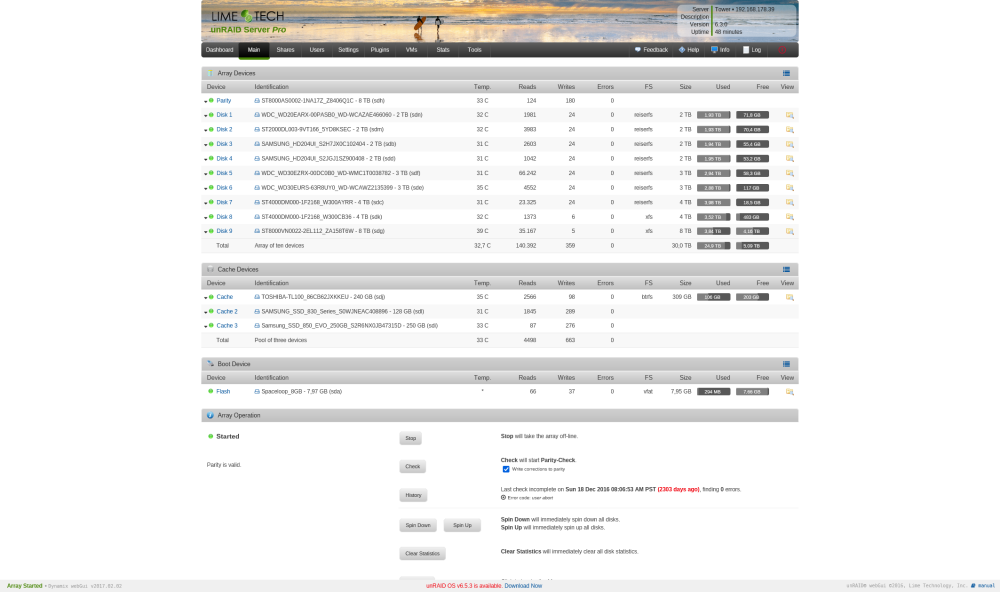Screen dimensions: 1000x592
Task: Click SMART icon beside Parity ST8000AS0002 identification
Action: (257, 101)
